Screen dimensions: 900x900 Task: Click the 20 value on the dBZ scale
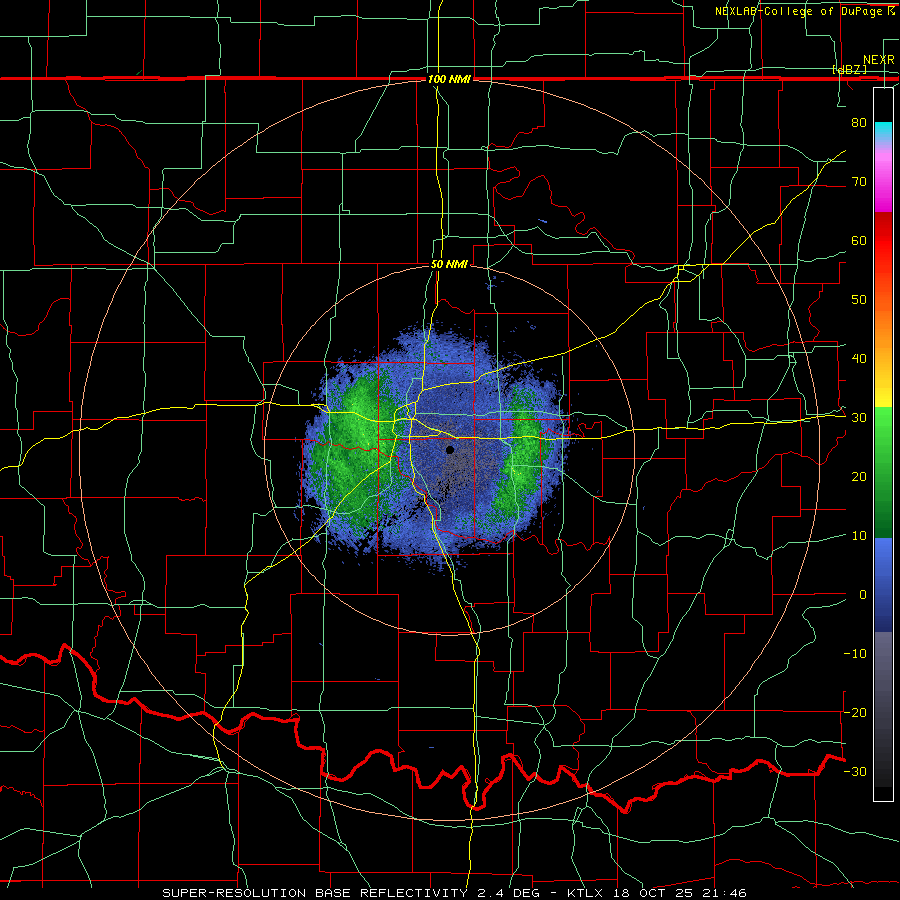[859, 477]
